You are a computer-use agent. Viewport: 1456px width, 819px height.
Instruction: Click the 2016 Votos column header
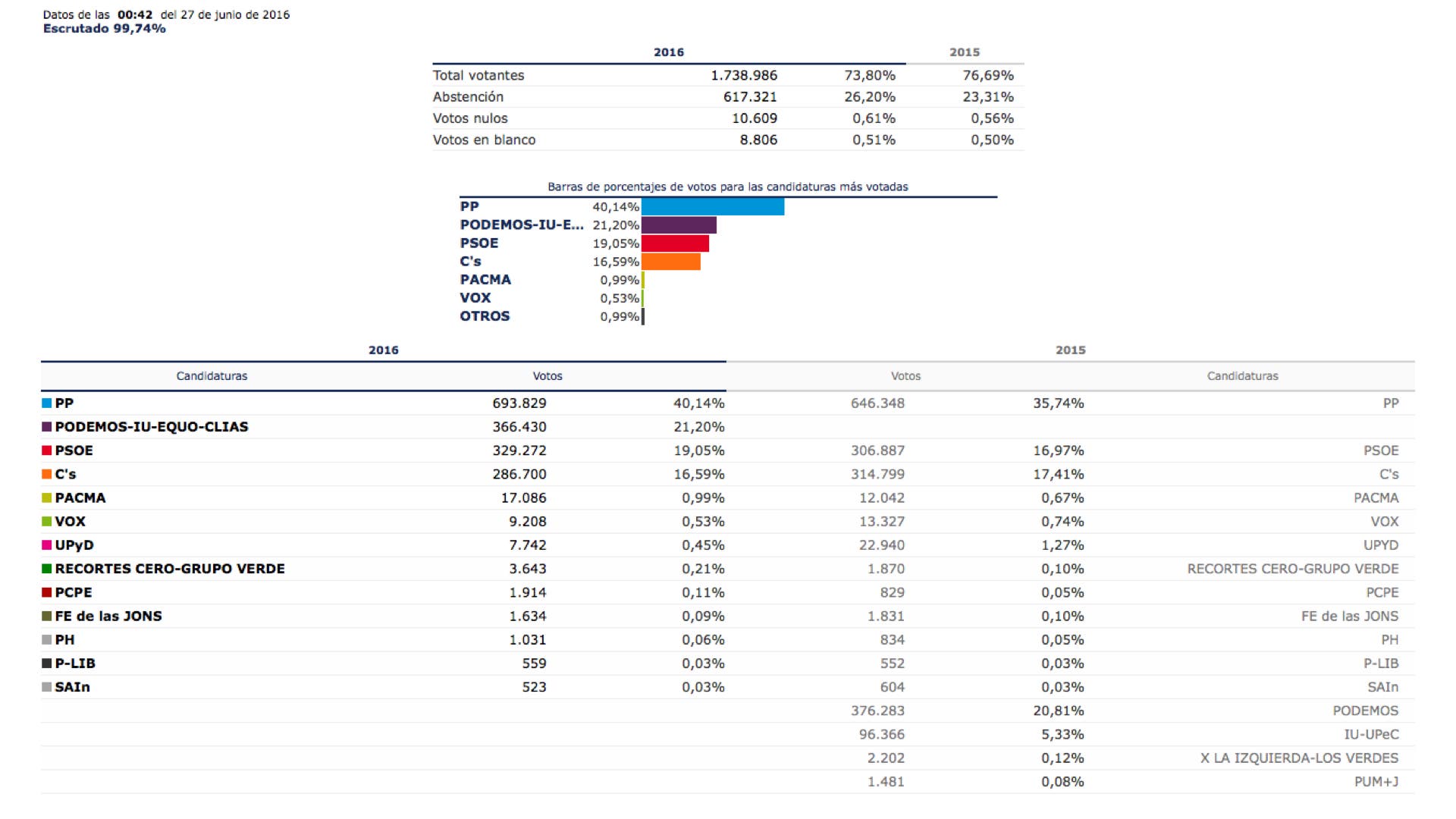(547, 376)
